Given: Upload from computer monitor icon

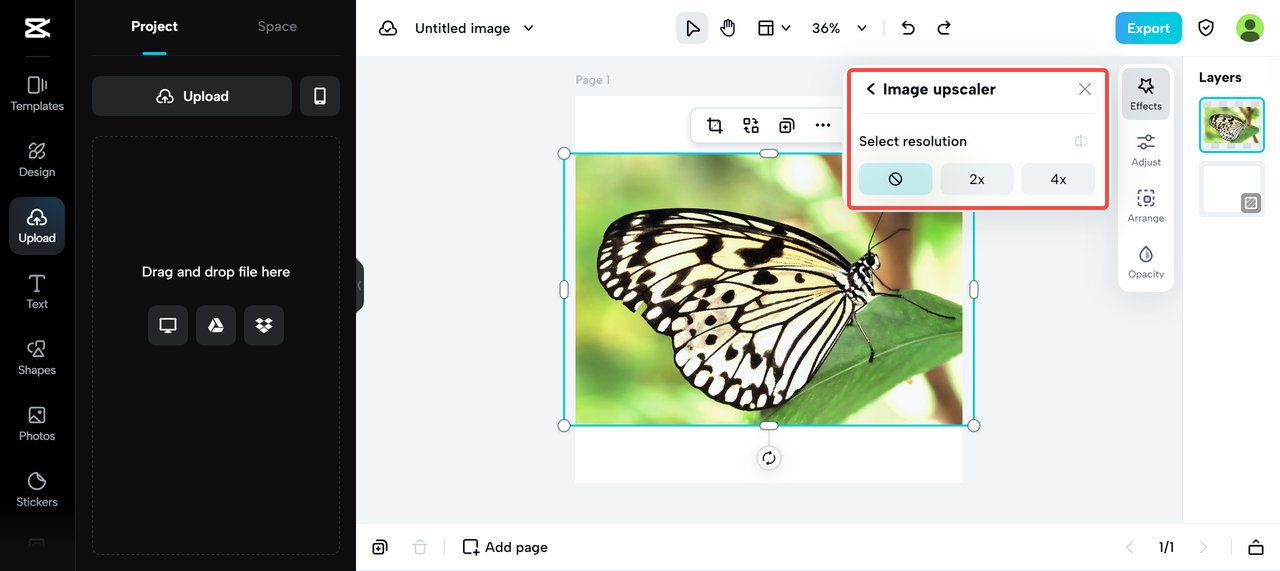Looking at the screenshot, I should coord(168,326).
